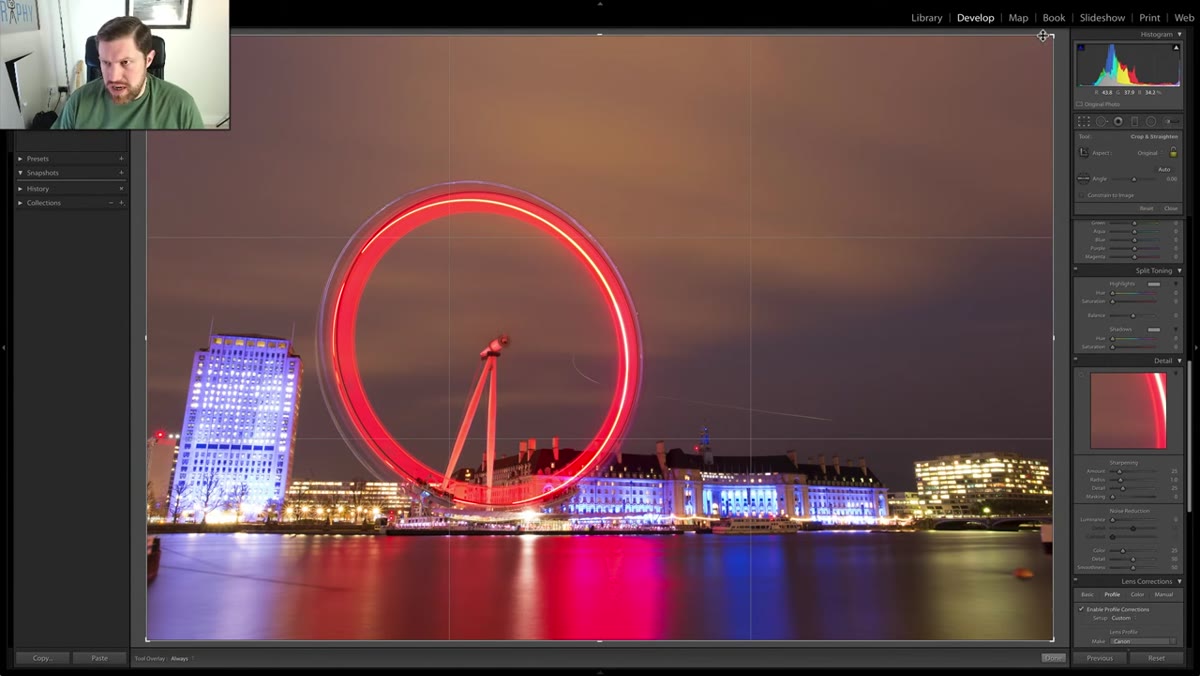
Task: Click the bottom Reset button
Action: click(x=1156, y=658)
